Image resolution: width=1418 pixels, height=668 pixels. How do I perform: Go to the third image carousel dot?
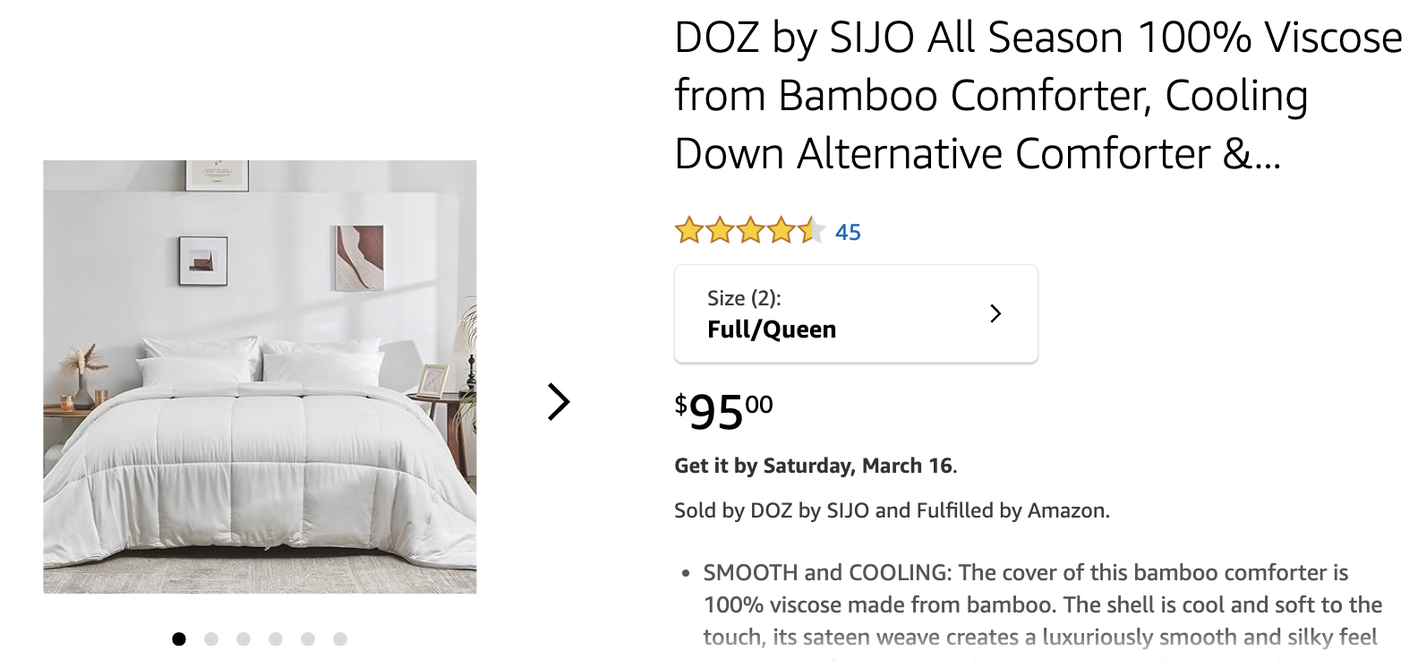click(243, 639)
